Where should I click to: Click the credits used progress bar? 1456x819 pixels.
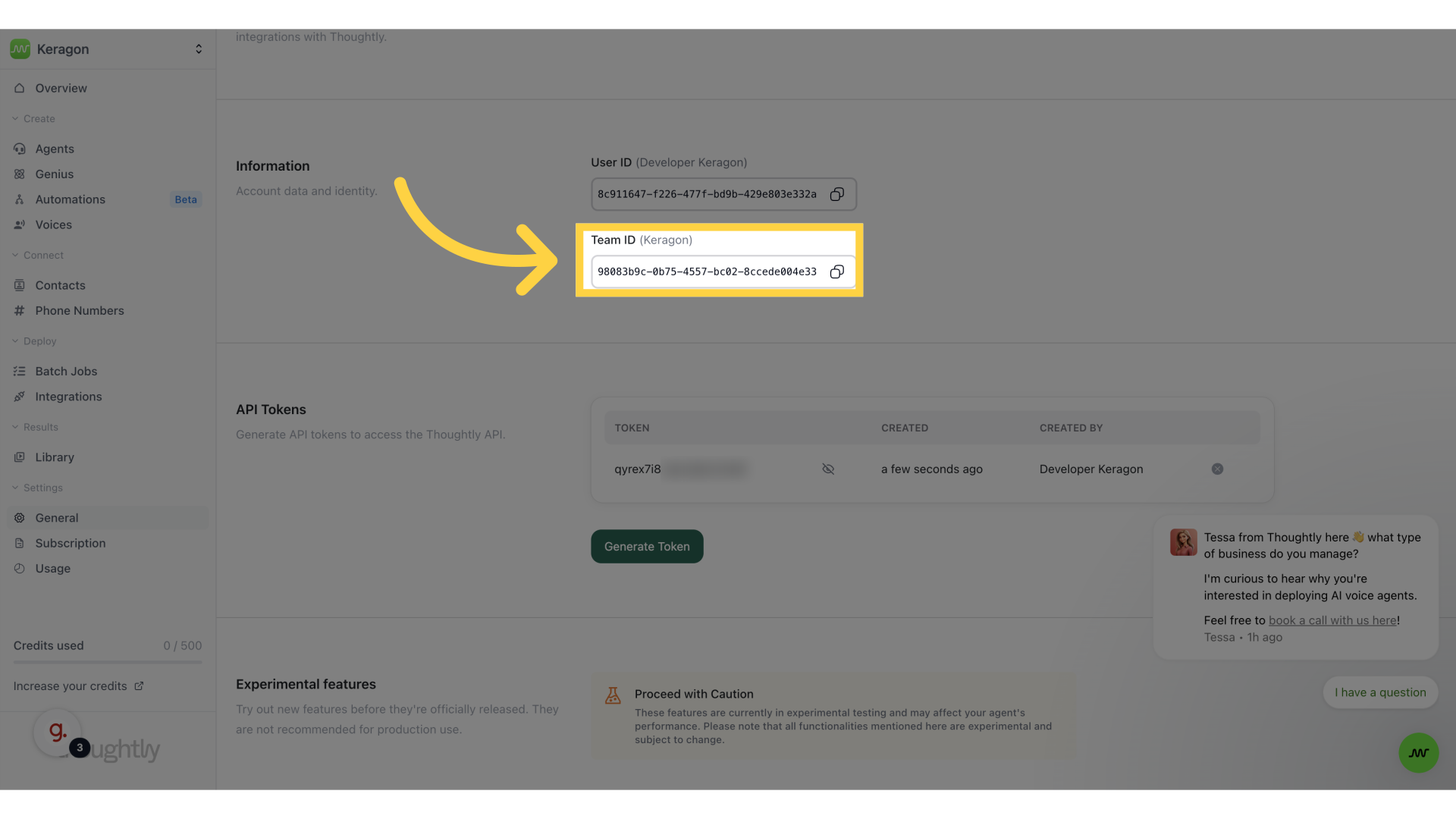coord(108,662)
